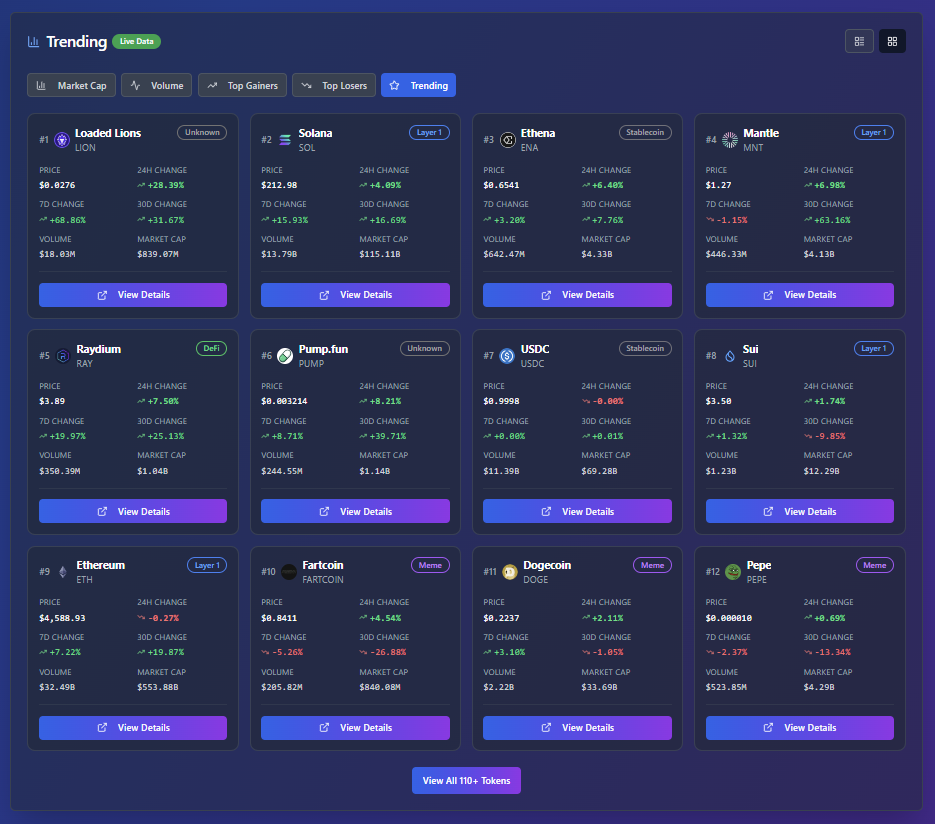The width and height of the screenshot is (935, 824).
Task: Click Solana market cap $115.11B
Action: [x=380, y=255]
